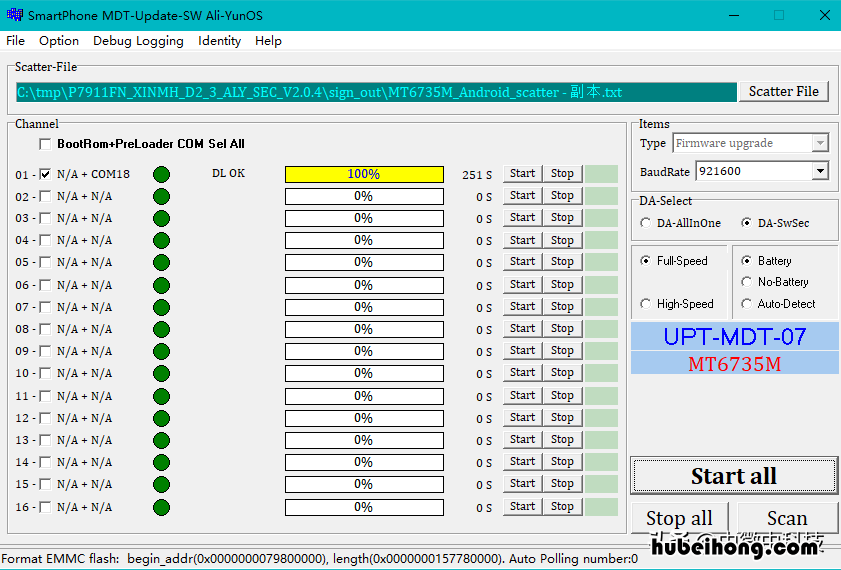The image size is (841, 570).
Task: Click the Stop all button
Action: pos(679,518)
